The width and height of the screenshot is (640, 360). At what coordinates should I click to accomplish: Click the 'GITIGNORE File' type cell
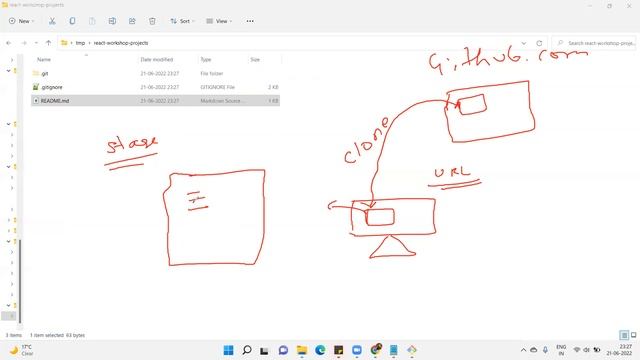point(218,87)
